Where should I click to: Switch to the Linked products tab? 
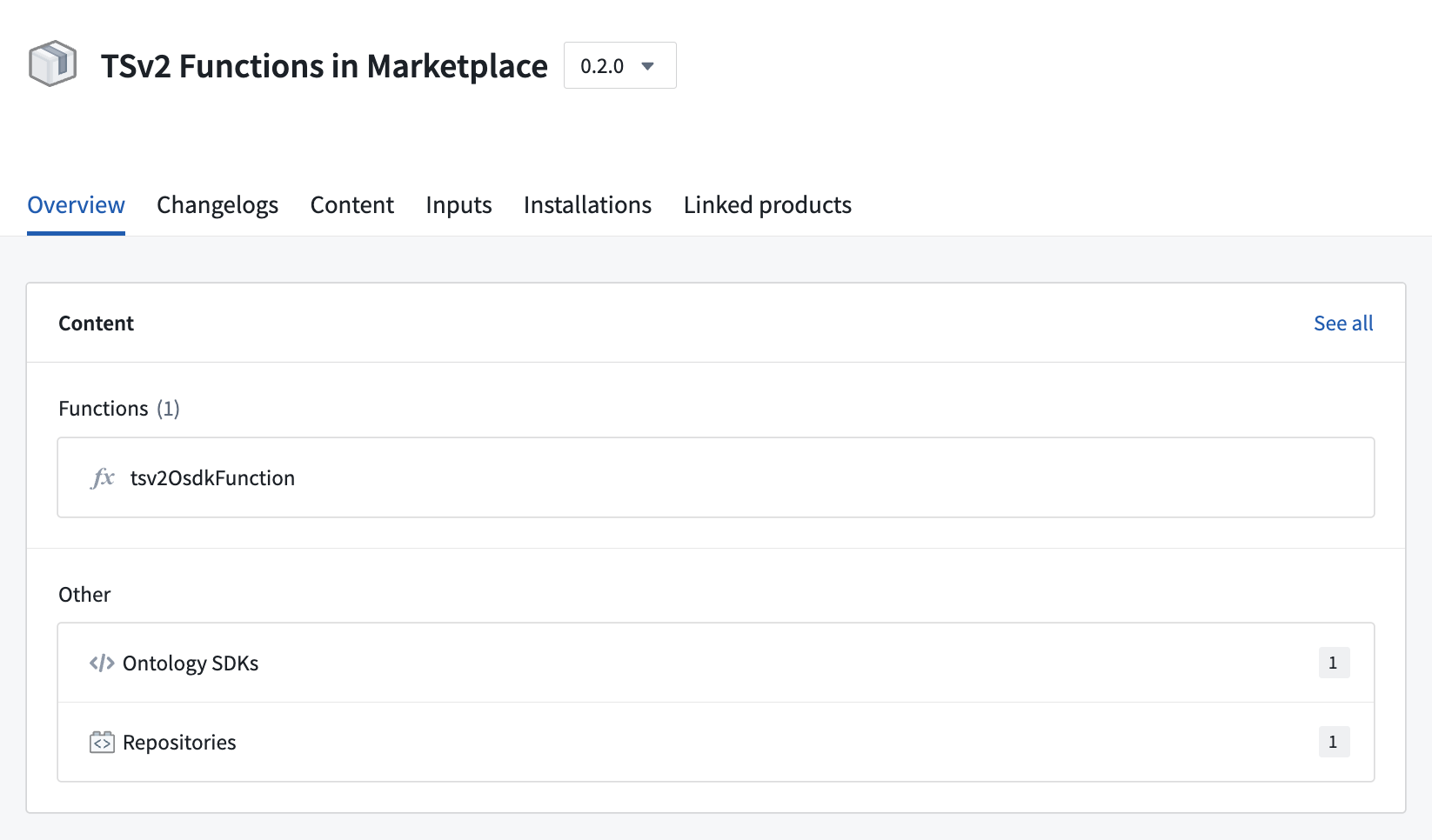tap(767, 205)
